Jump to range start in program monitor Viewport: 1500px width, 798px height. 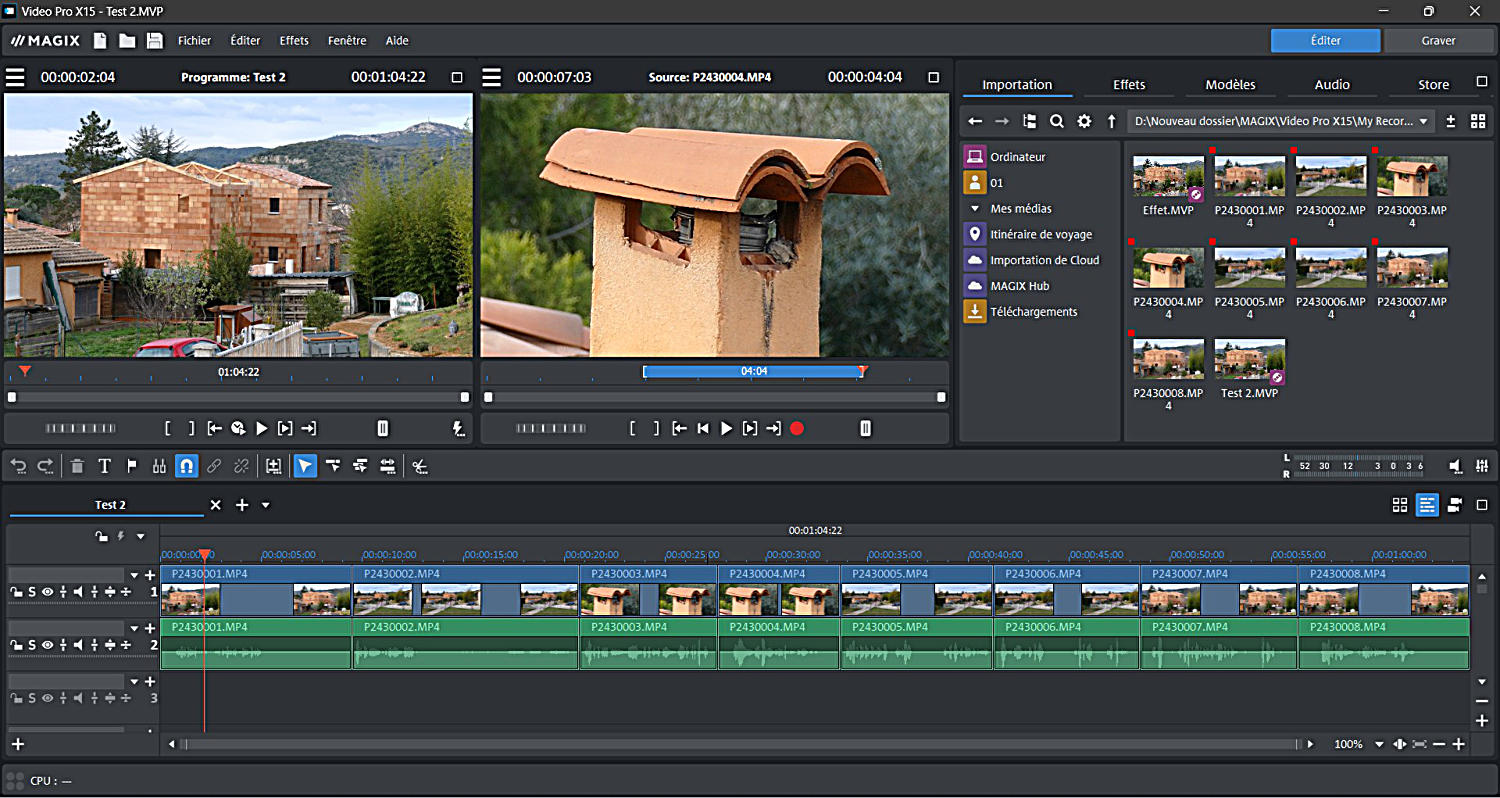pyautogui.click(x=214, y=428)
